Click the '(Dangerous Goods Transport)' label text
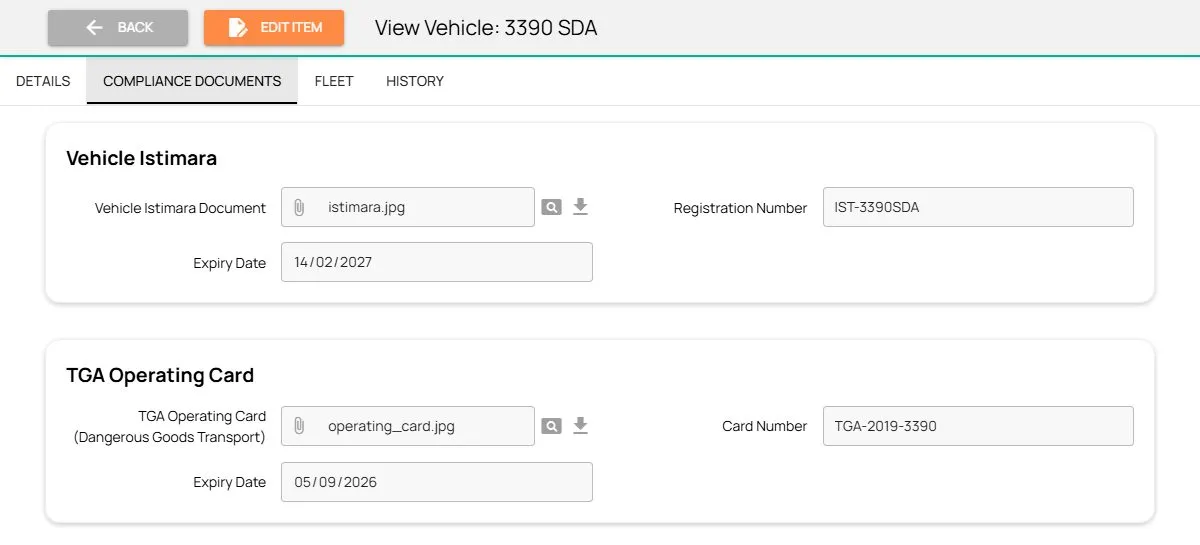 pos(170,437)
